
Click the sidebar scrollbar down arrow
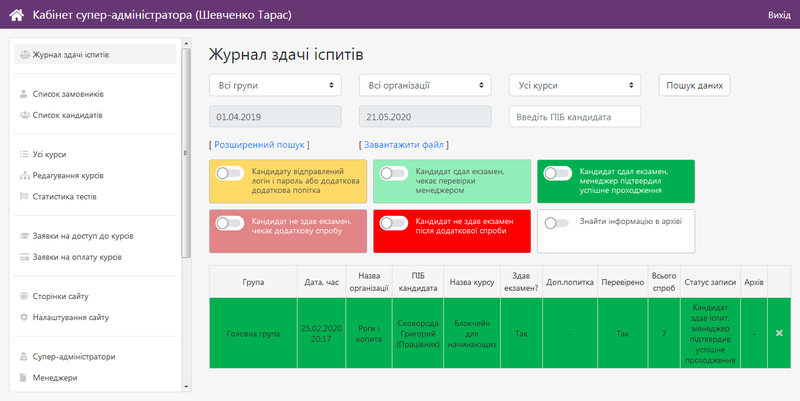point(186,387)
